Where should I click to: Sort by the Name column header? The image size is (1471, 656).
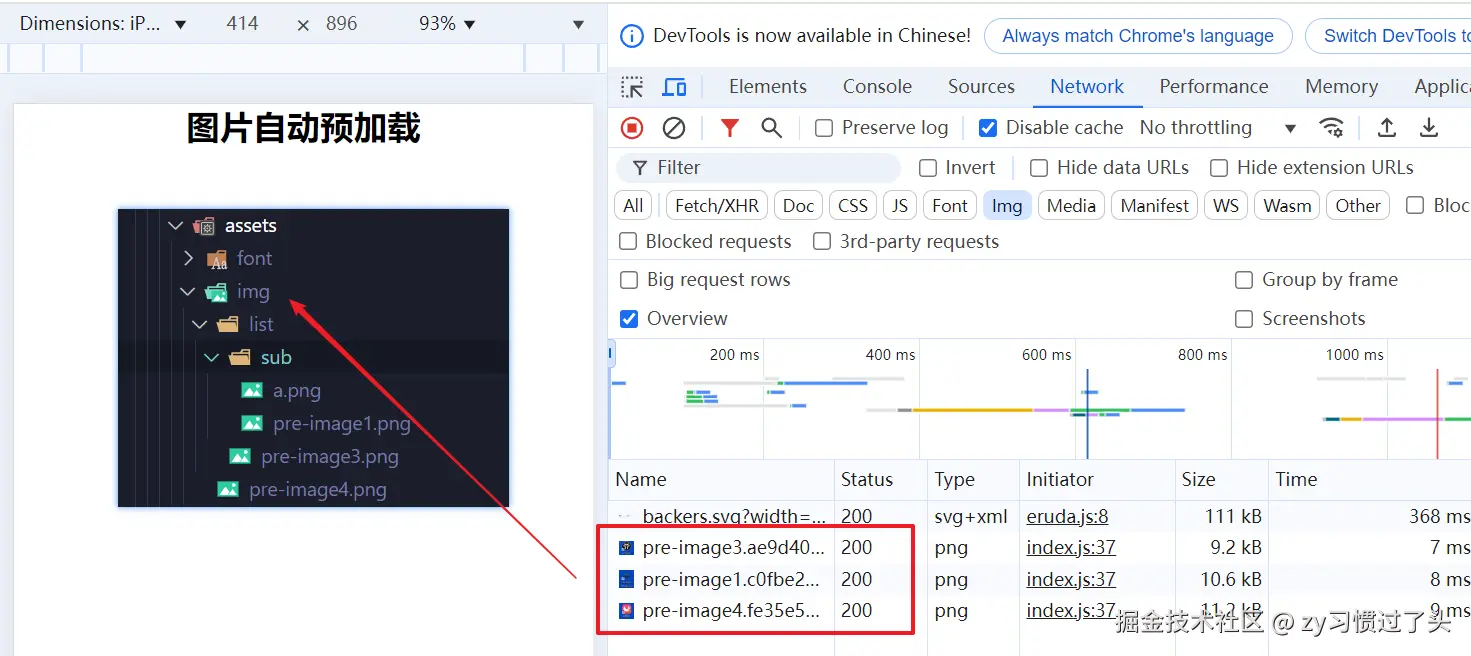click(721, 480)
